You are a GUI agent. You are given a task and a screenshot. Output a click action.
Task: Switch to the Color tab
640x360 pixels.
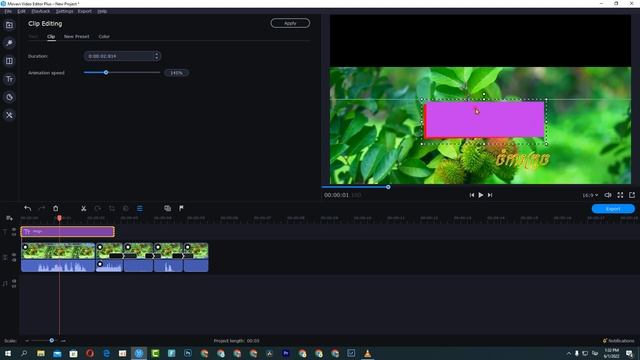[104, 36]
